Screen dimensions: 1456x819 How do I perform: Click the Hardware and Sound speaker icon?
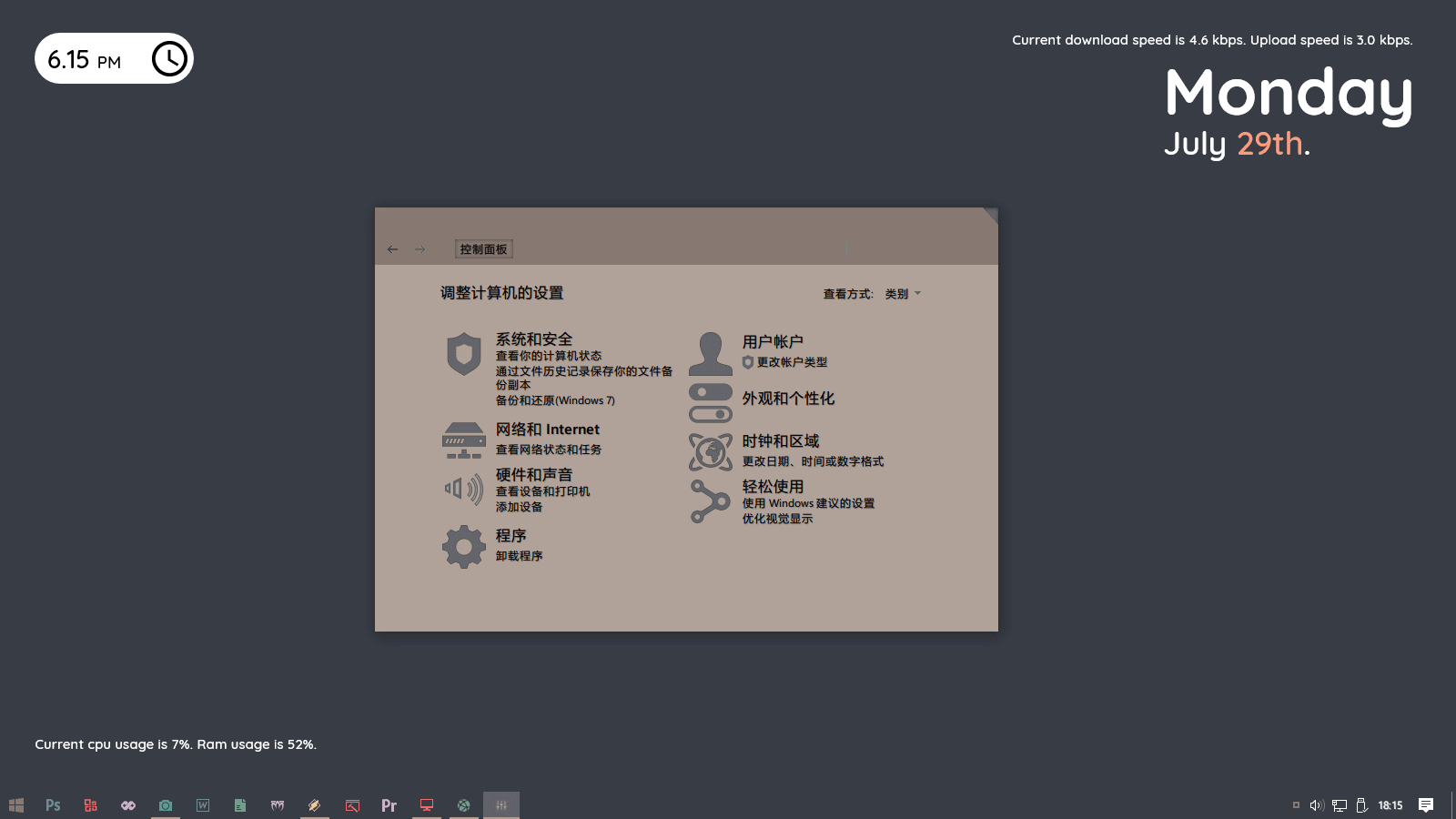click(x=463, y=490)
